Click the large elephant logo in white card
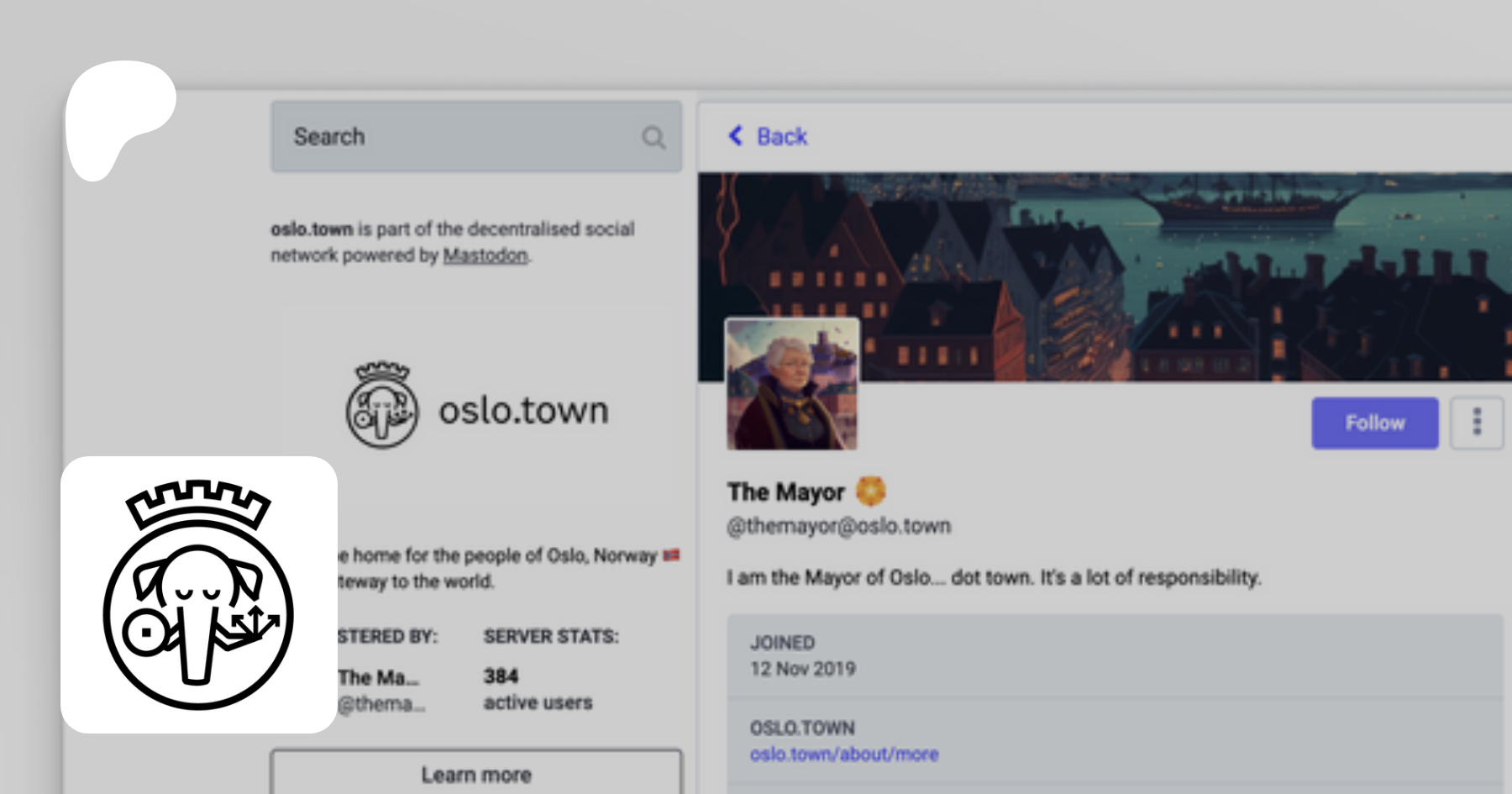This screenshot has width=1512, height=794. tap(199, 595)
